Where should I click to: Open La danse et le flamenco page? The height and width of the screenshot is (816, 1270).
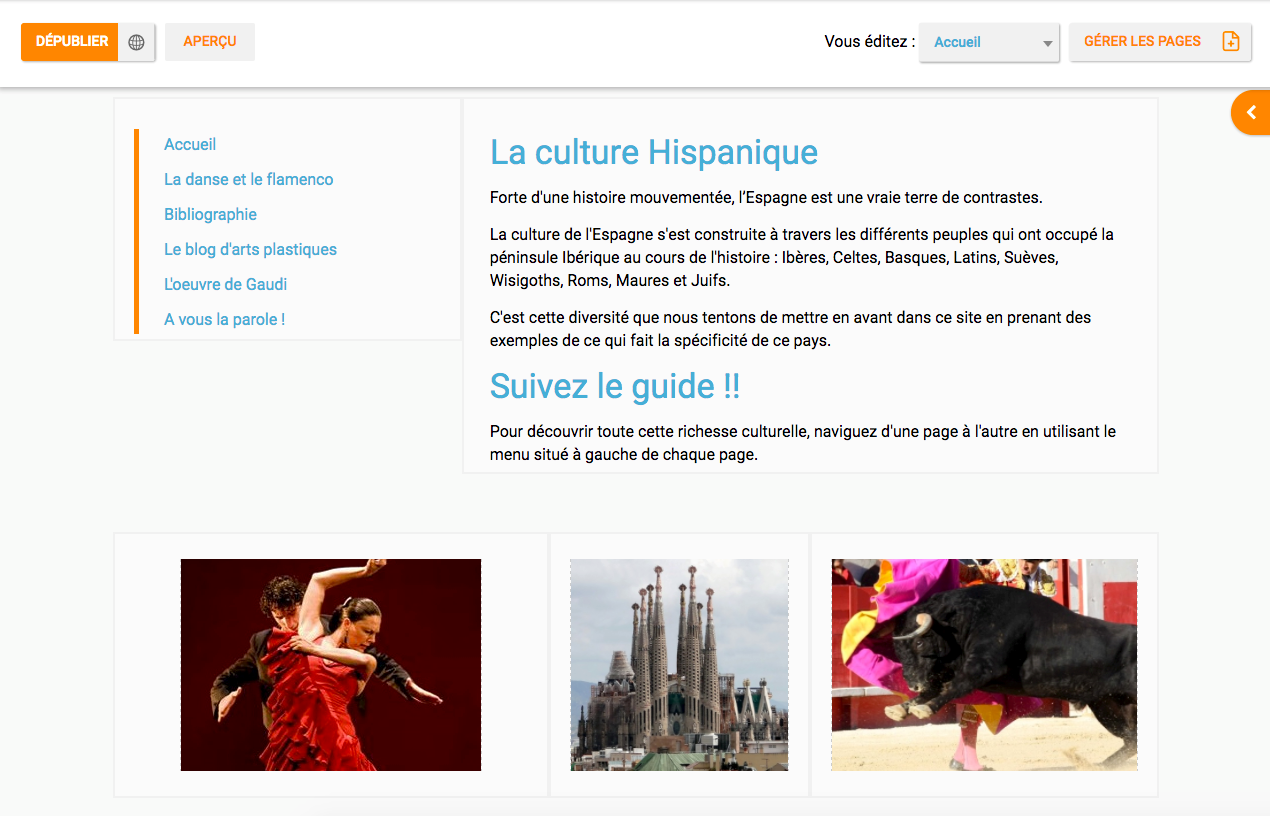coord(249,179)
